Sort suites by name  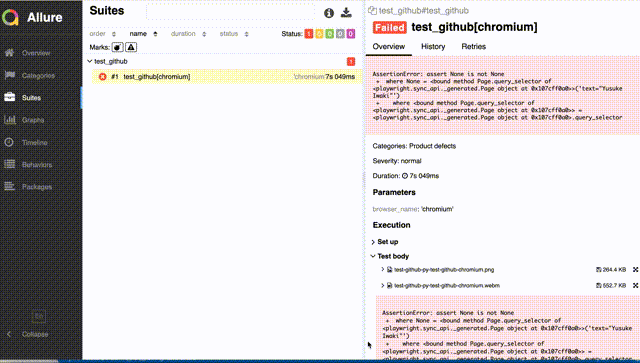[x=143, y=34]
